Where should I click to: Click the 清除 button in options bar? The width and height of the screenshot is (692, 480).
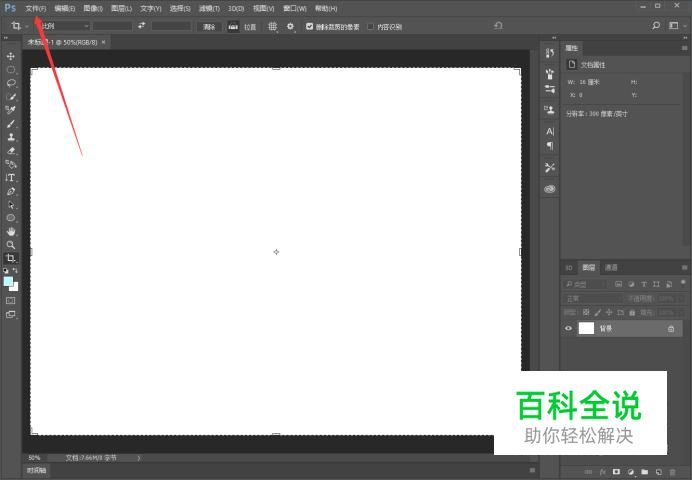click(x=209, y=26)
